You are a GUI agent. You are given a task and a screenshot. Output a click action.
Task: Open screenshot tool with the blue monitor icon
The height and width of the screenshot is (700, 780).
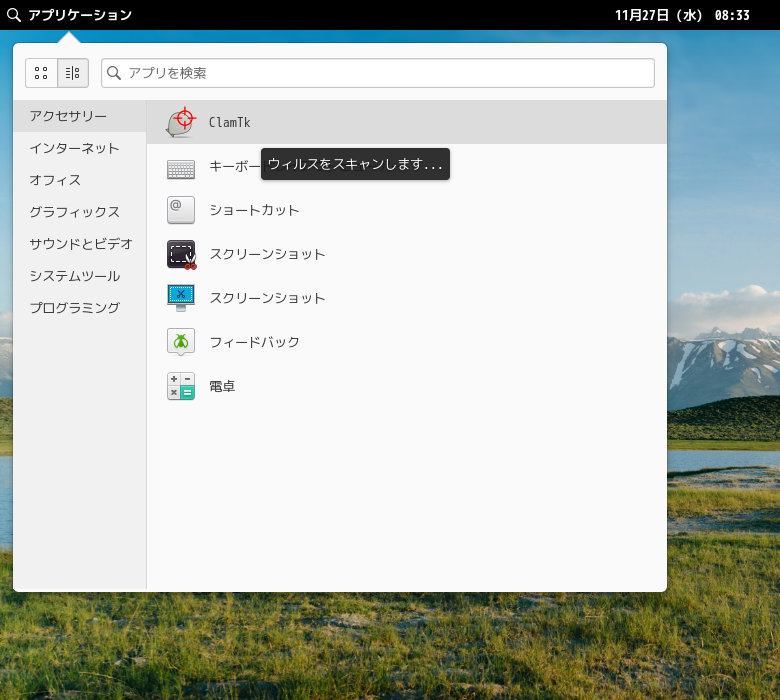181,298
